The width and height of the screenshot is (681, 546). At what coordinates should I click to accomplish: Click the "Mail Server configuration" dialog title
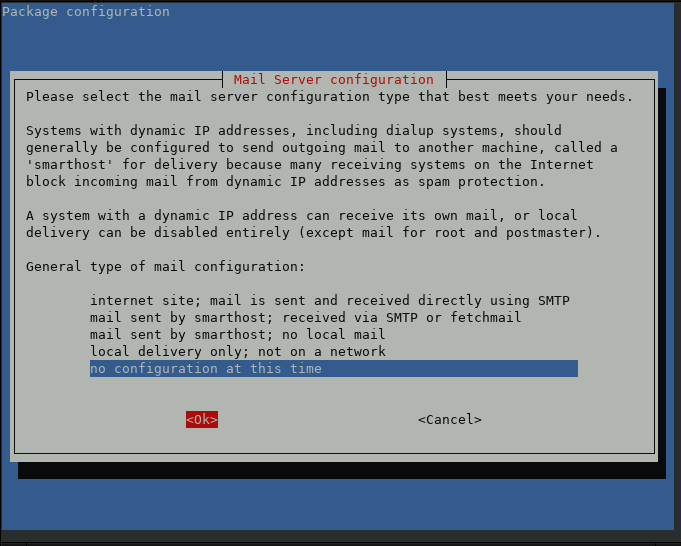coord(334,79)
